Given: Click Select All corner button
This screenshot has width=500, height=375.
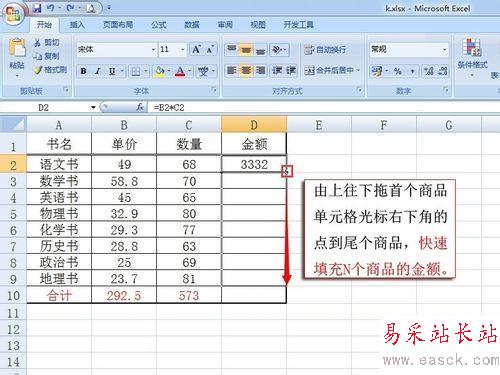Looking at the screenshot, I should click(13, 125).
